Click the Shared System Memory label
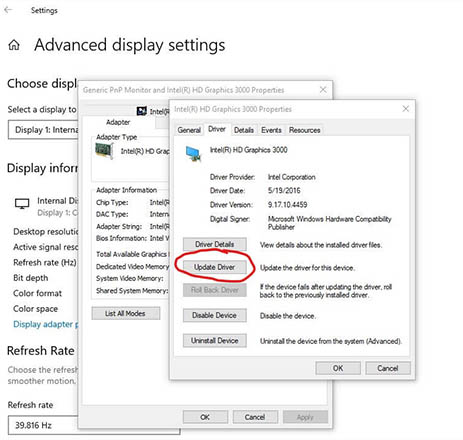 132,291
